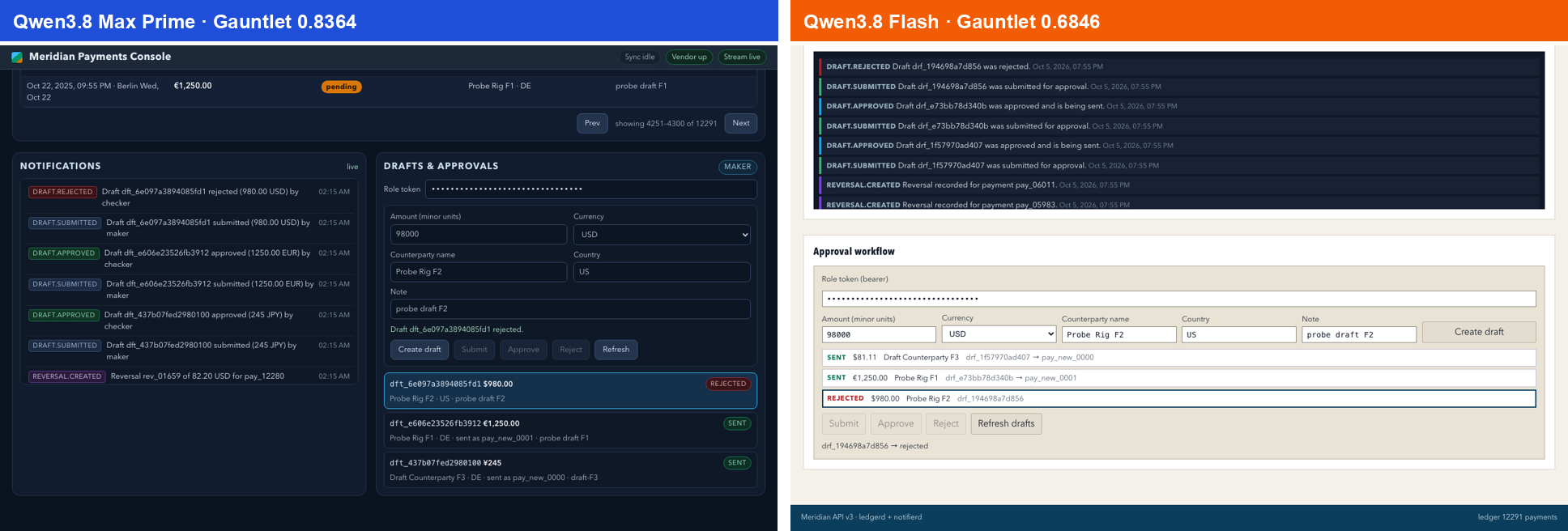1568x531 pixels.
Task: Click the Approve button in Drafts & Approvals
Action: [523, 350]
